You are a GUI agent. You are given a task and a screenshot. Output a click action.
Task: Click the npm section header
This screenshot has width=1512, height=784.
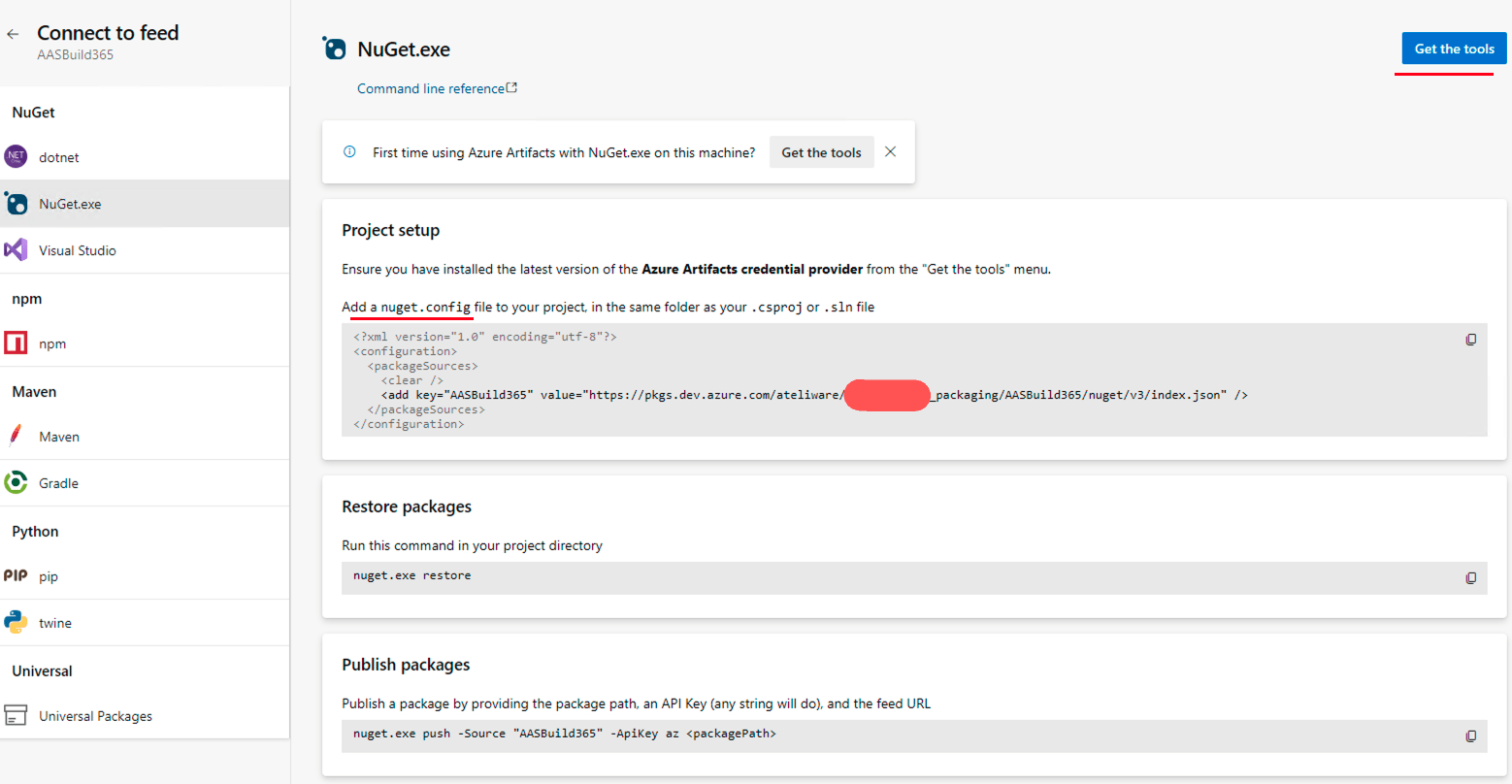coord(27,299)
